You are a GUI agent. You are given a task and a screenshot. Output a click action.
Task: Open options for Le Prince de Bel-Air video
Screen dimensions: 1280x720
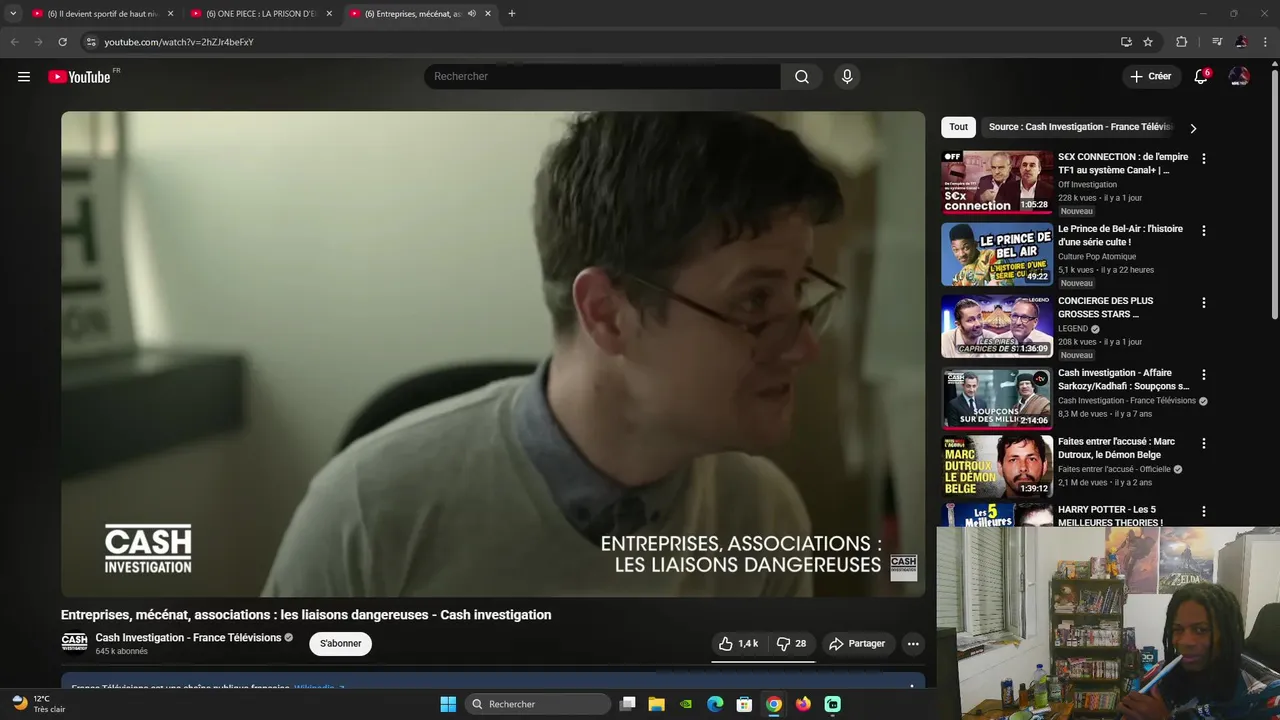pyautogui.click(x=1203, y=231)
